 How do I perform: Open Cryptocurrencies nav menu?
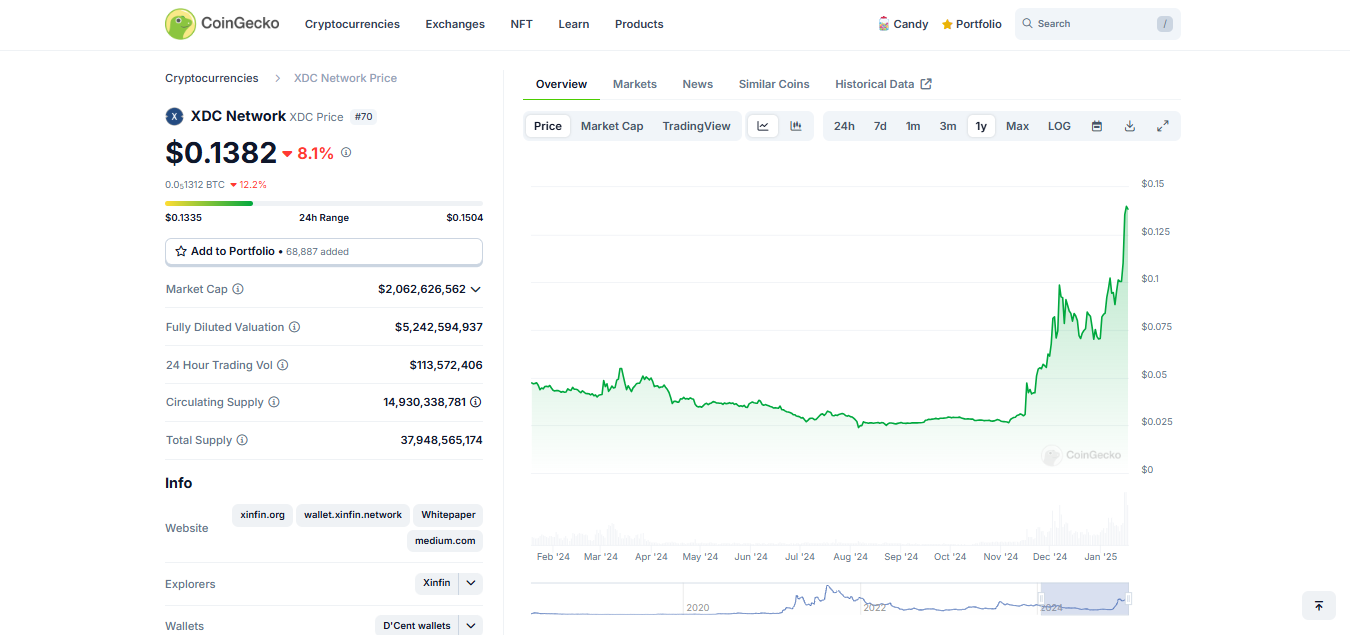(x=352, y=24)
